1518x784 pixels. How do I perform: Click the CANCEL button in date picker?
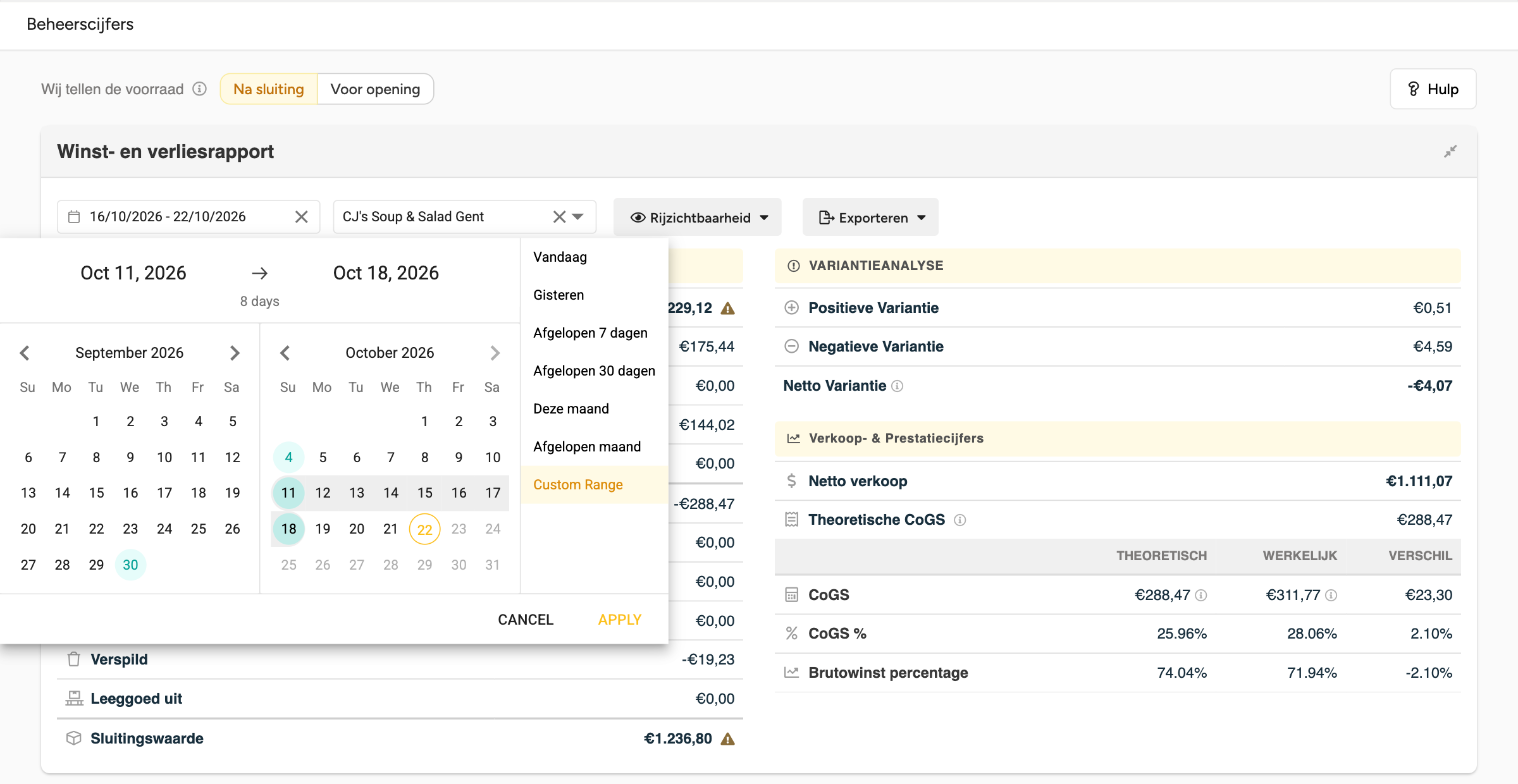coord(526,620)
